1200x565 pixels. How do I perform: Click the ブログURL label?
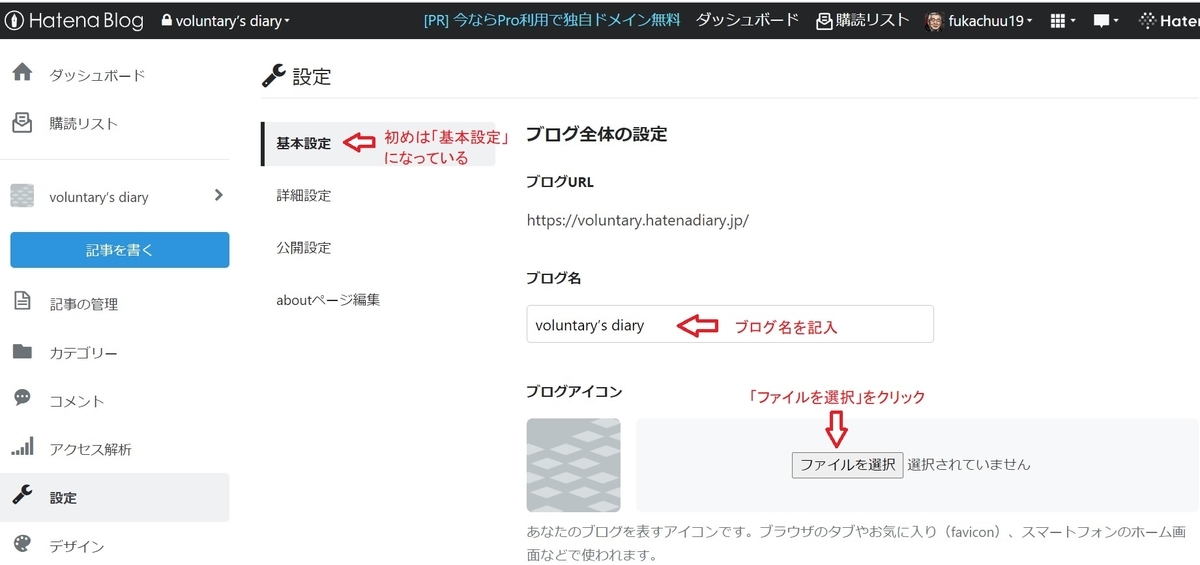pos(560,182)
